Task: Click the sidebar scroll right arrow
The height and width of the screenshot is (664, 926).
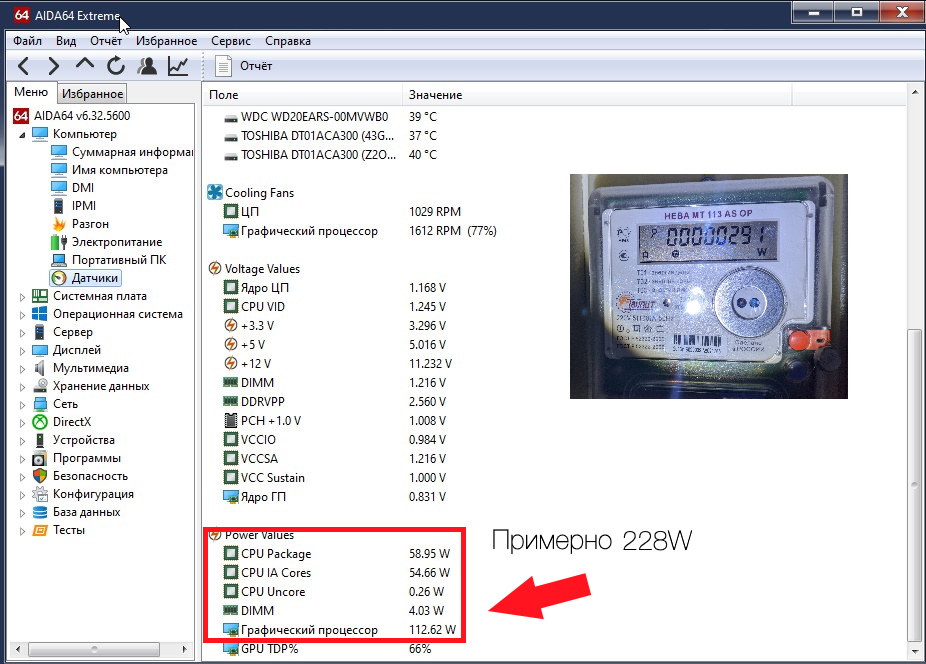Action: coord(184,649)
